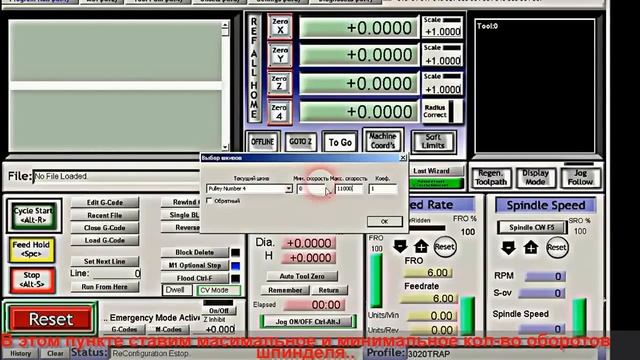Viewport: 640px width, 360px height.
Task: Open the G-Codes reference list
Action: point(124,329)
